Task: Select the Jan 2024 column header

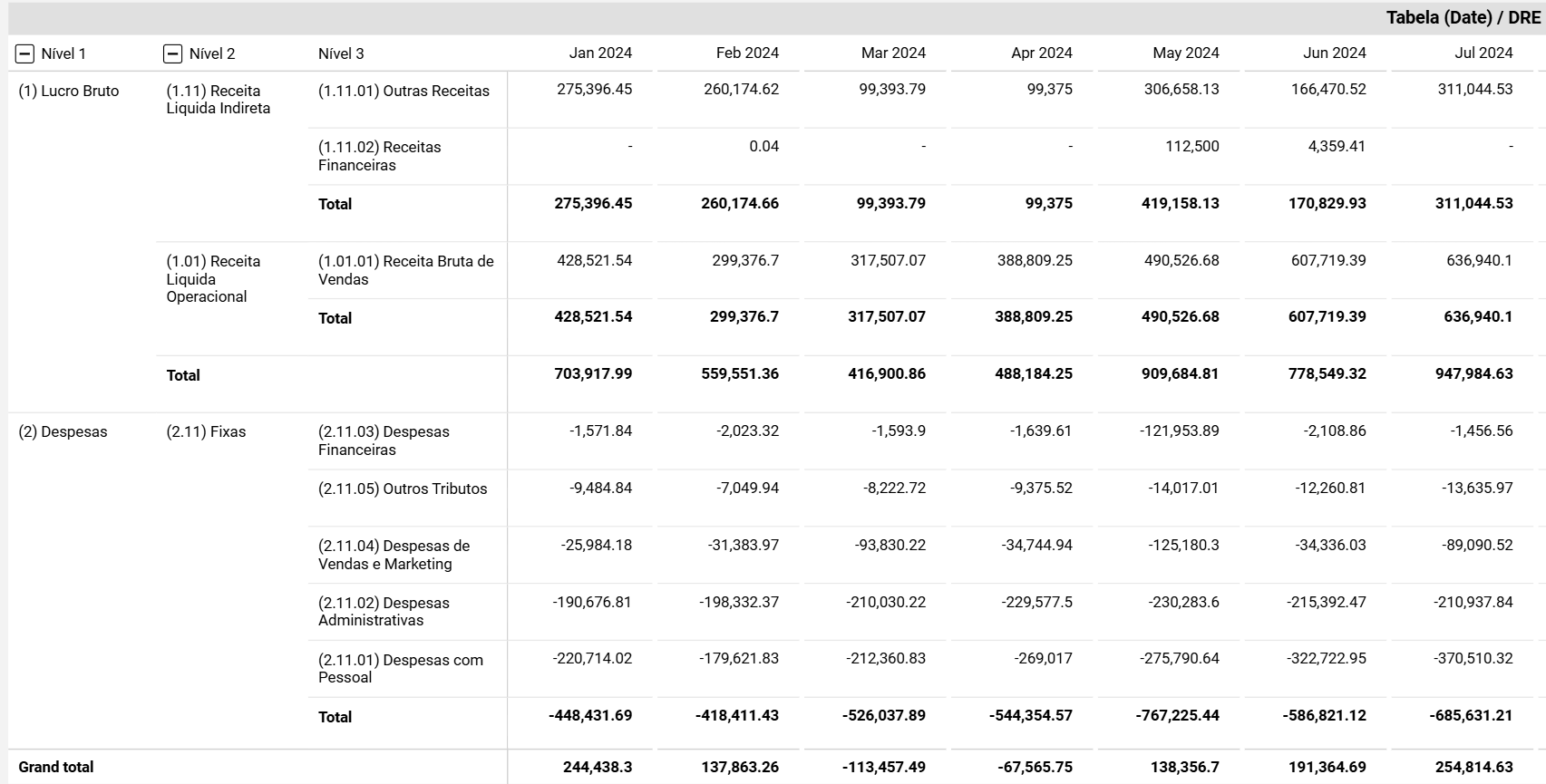Action: click(x=600, y=53)
